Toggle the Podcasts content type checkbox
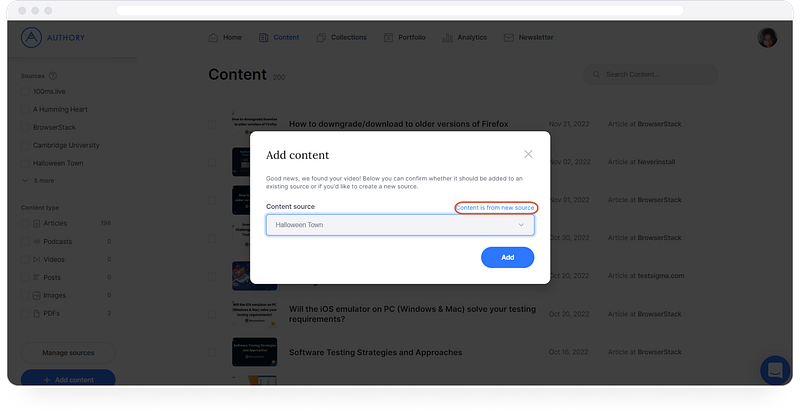800x419 pixels. pyautogui.click(x=24, y=241)
